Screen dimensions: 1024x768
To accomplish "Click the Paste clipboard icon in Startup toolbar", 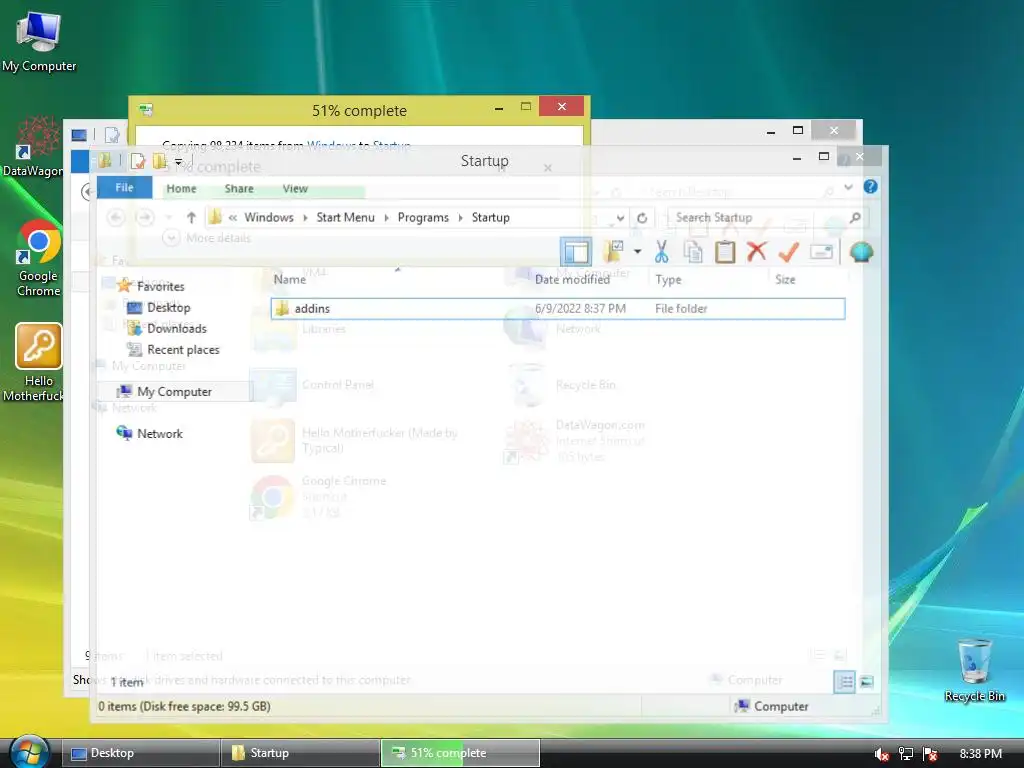I will (725, 251).
